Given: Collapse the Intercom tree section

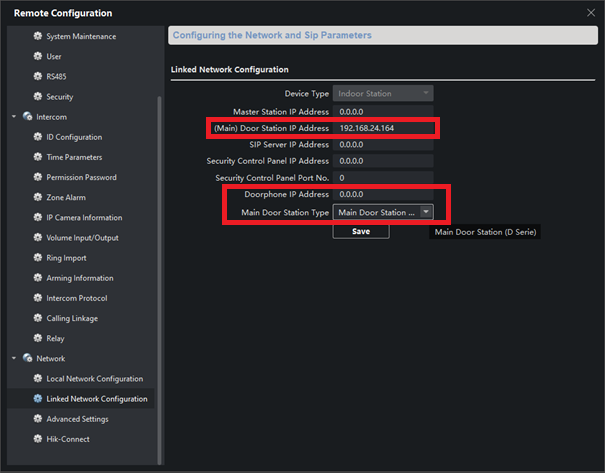Looking at the screenshot, I should click(x=13, y=117).
